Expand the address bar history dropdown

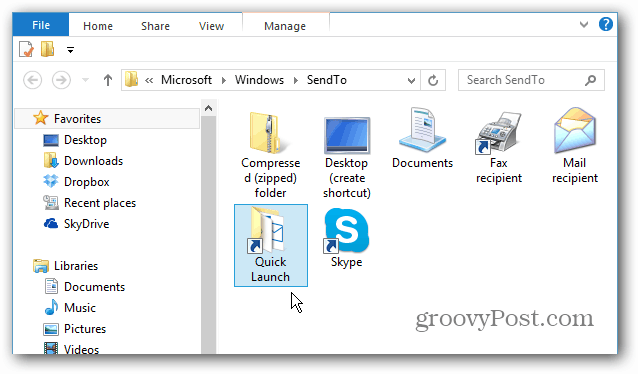coord(411,80)
